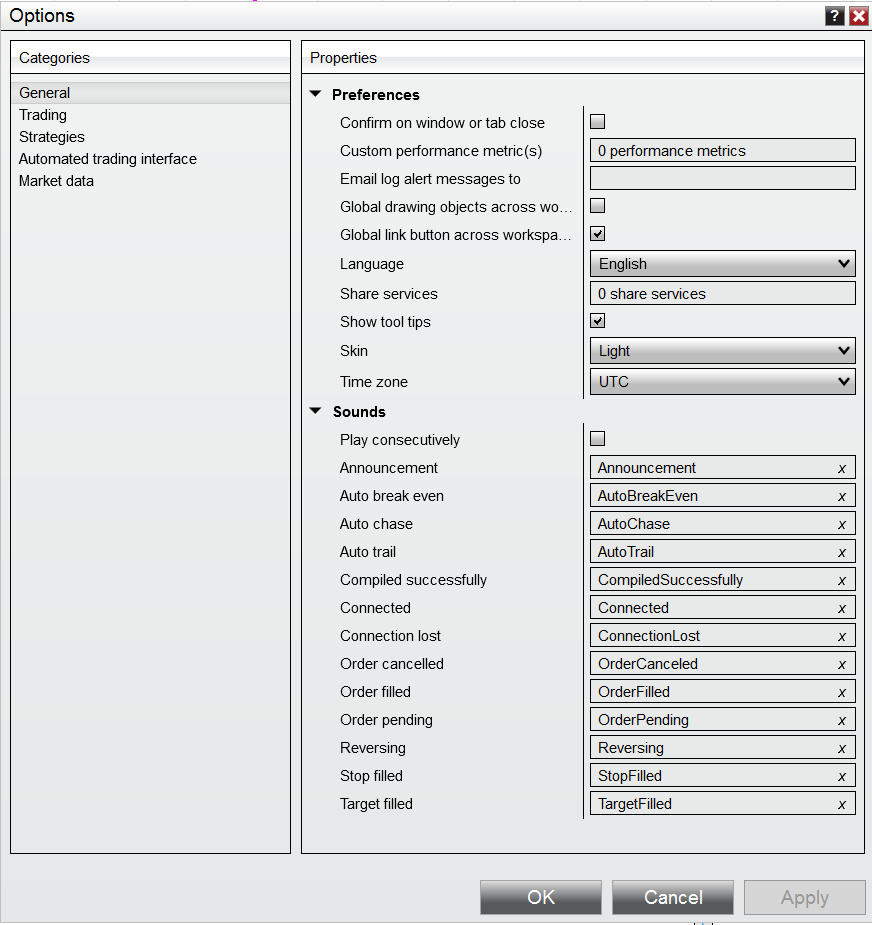Screen dimensions: 872x925
Task: Click the Connection lost label
Action: pos(390,636)
